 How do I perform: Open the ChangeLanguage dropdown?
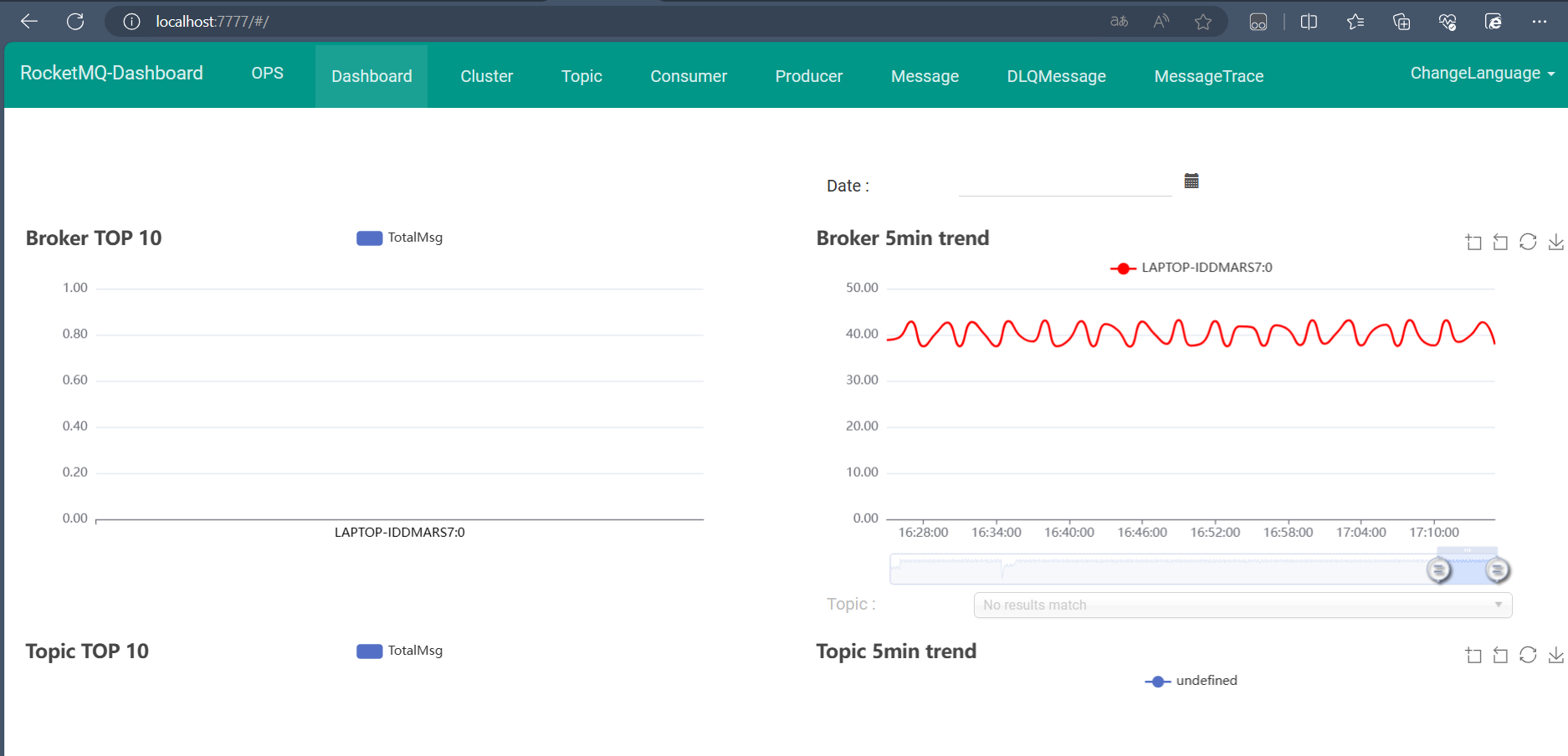tap(1482, 74)
